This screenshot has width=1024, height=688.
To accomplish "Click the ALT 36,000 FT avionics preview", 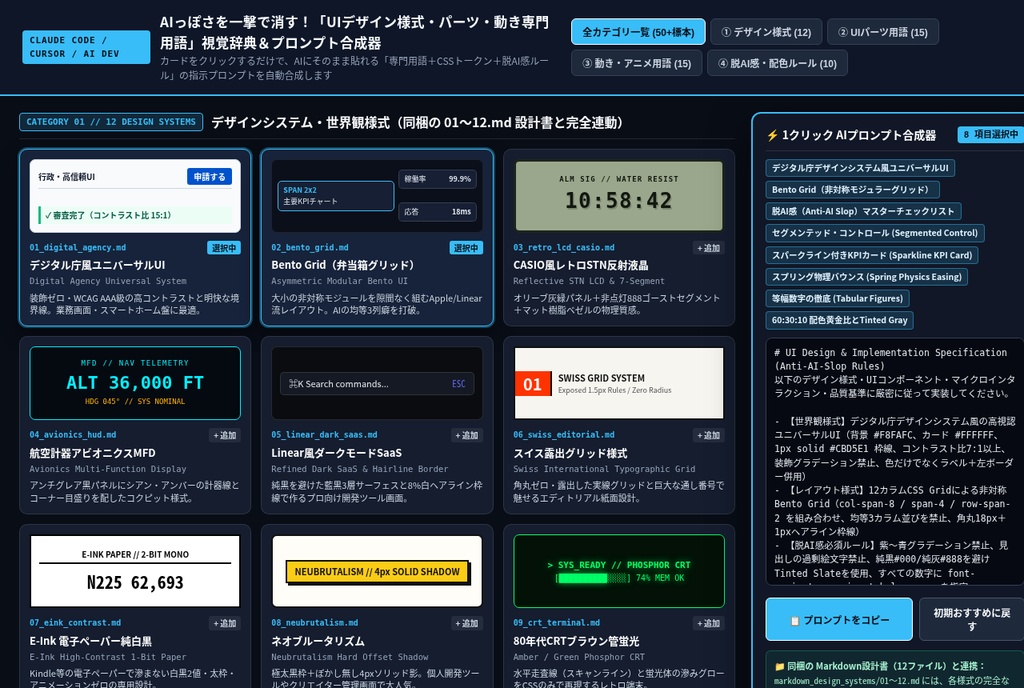I will click(135, 383).
